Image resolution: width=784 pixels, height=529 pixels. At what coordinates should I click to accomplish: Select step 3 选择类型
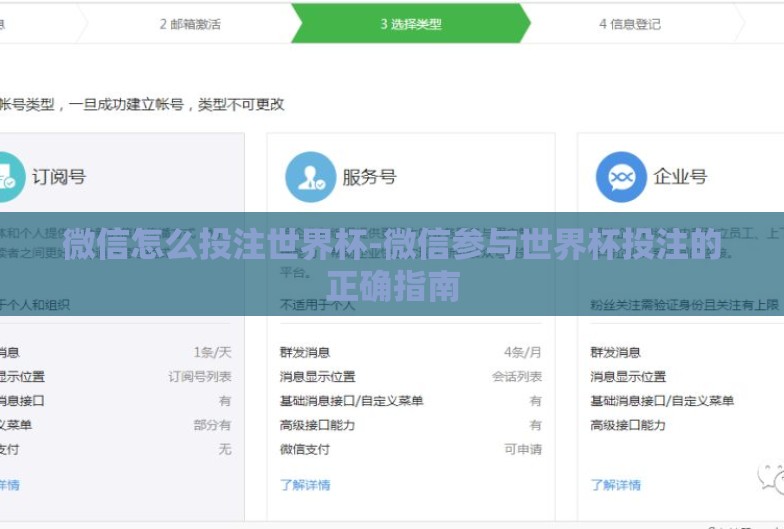click(x=410, y=24)
